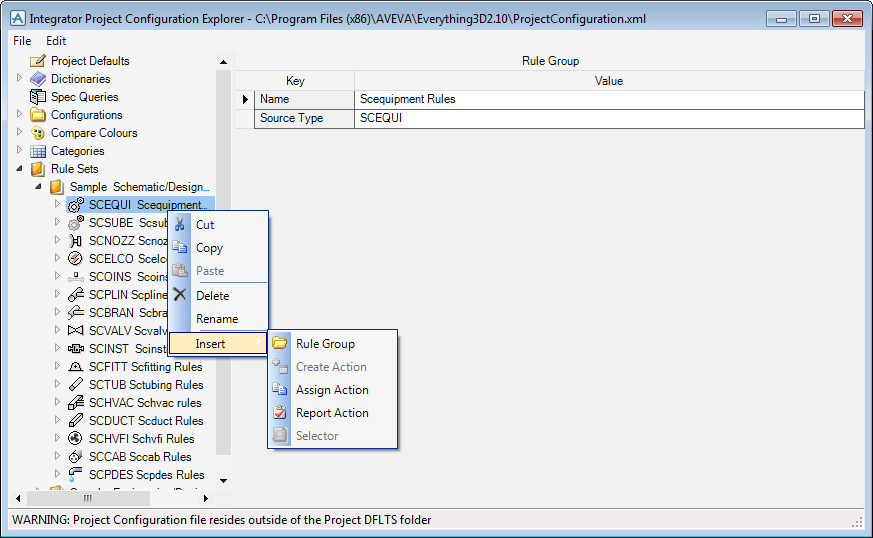Viewport: 873px width, 538px height.
Task: Click the SCDUCT duct icon
Action: 76,420
